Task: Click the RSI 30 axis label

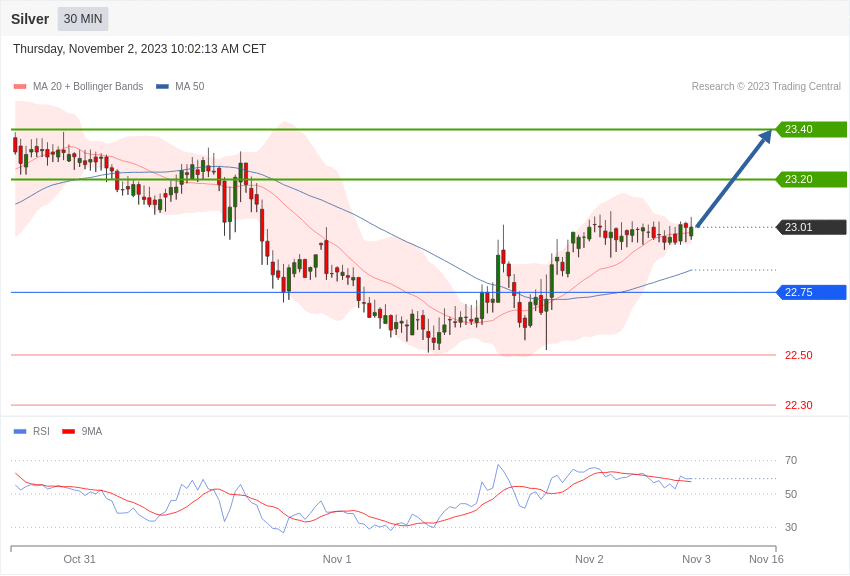Action: [x=791, y=527]
